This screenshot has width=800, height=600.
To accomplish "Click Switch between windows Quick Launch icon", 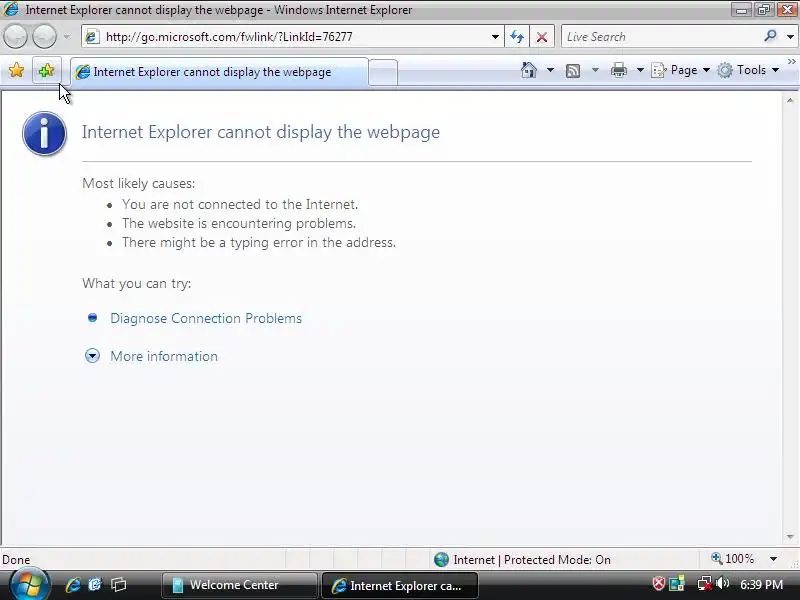I will coord(118,585).
